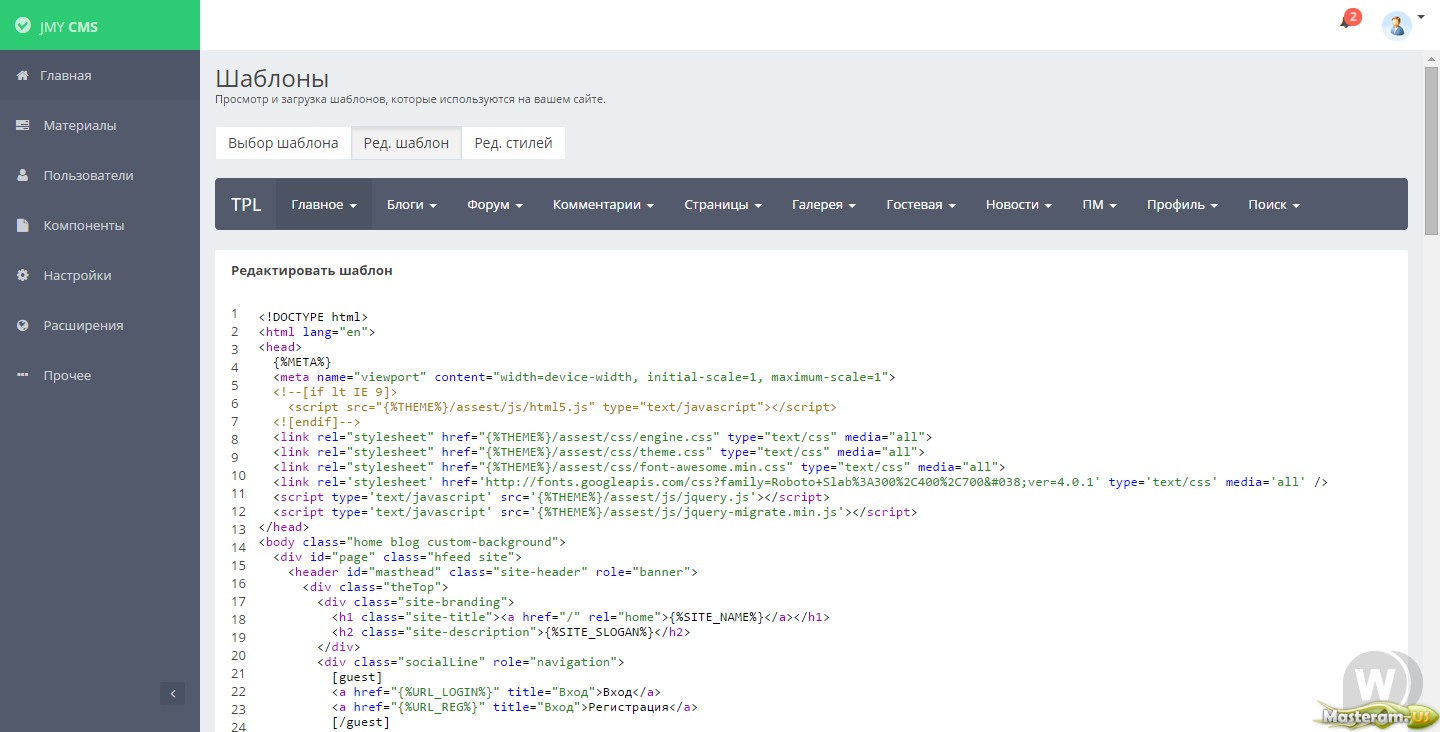Click the meta viewport code line
1440x732 pixels.
pyautogui.click(x=584, y=377)
